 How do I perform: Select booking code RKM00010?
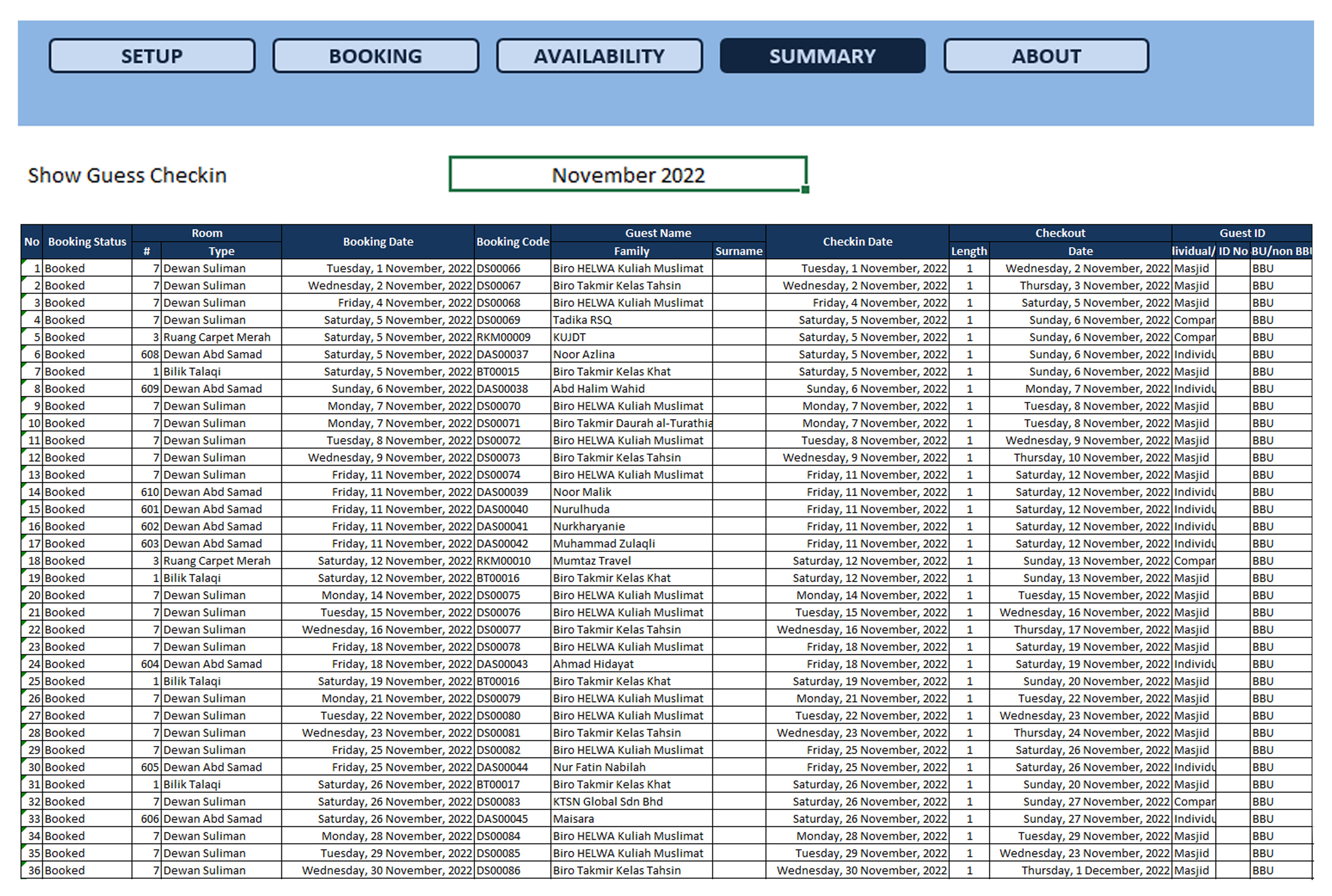[513, 561]
